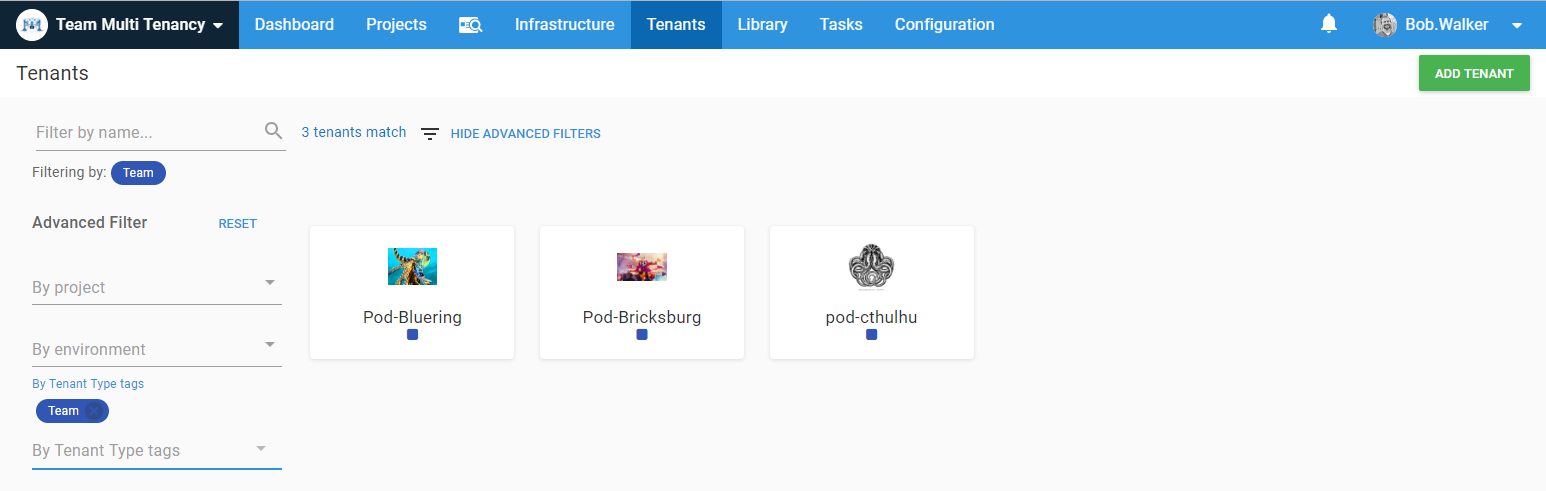Open the Pod-Bluering tenant logo thumbnail
Viewport: 1546px width, 491px height.
[412, 267]
